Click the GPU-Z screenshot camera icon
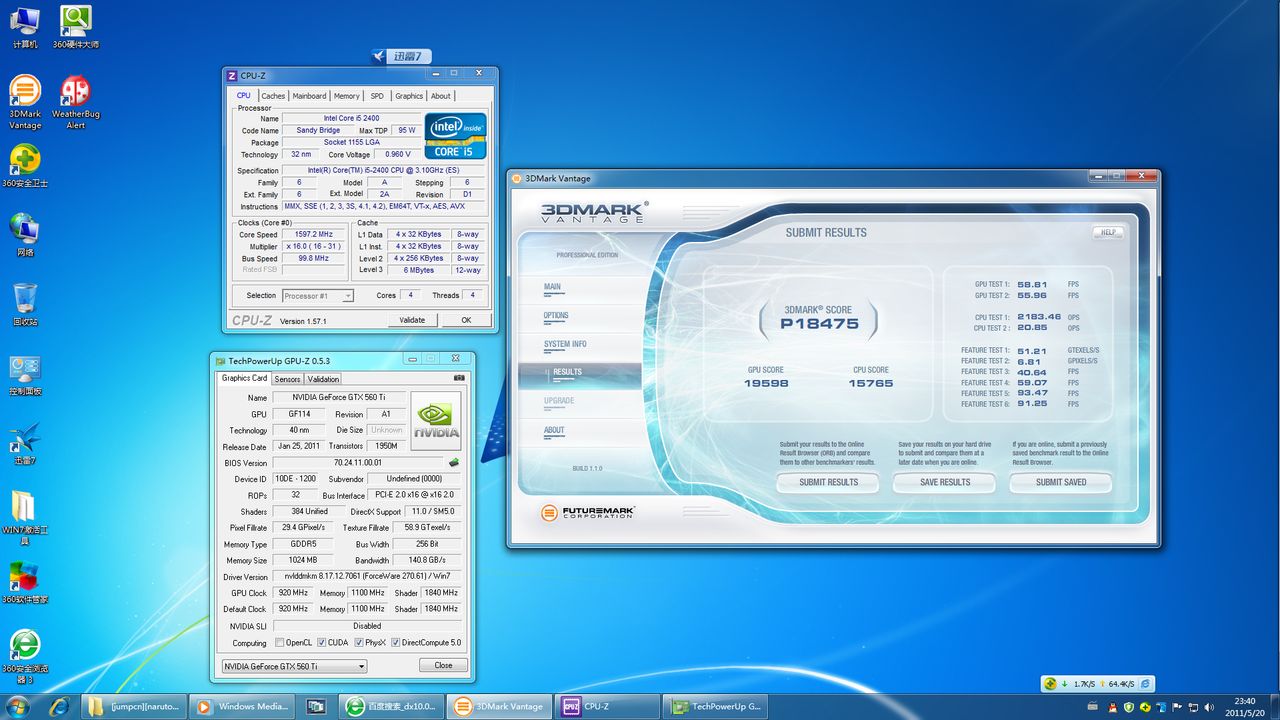 point(459,378)
